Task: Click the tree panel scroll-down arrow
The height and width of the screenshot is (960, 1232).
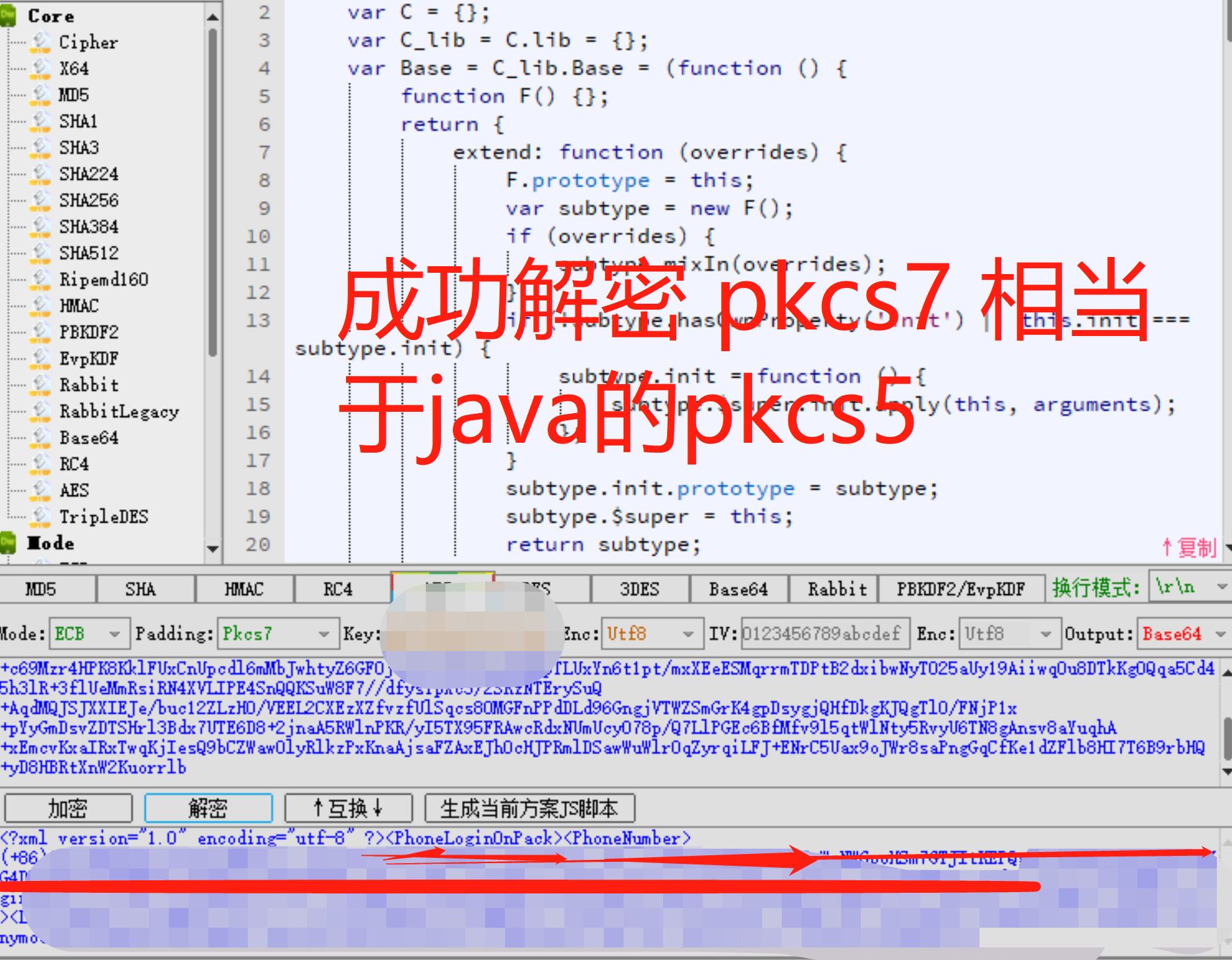Action: point(213,548)
